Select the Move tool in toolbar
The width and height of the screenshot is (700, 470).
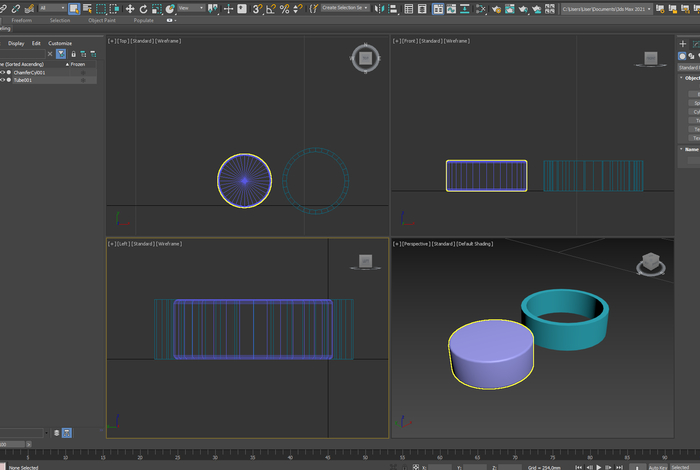[x=129, y=8]
